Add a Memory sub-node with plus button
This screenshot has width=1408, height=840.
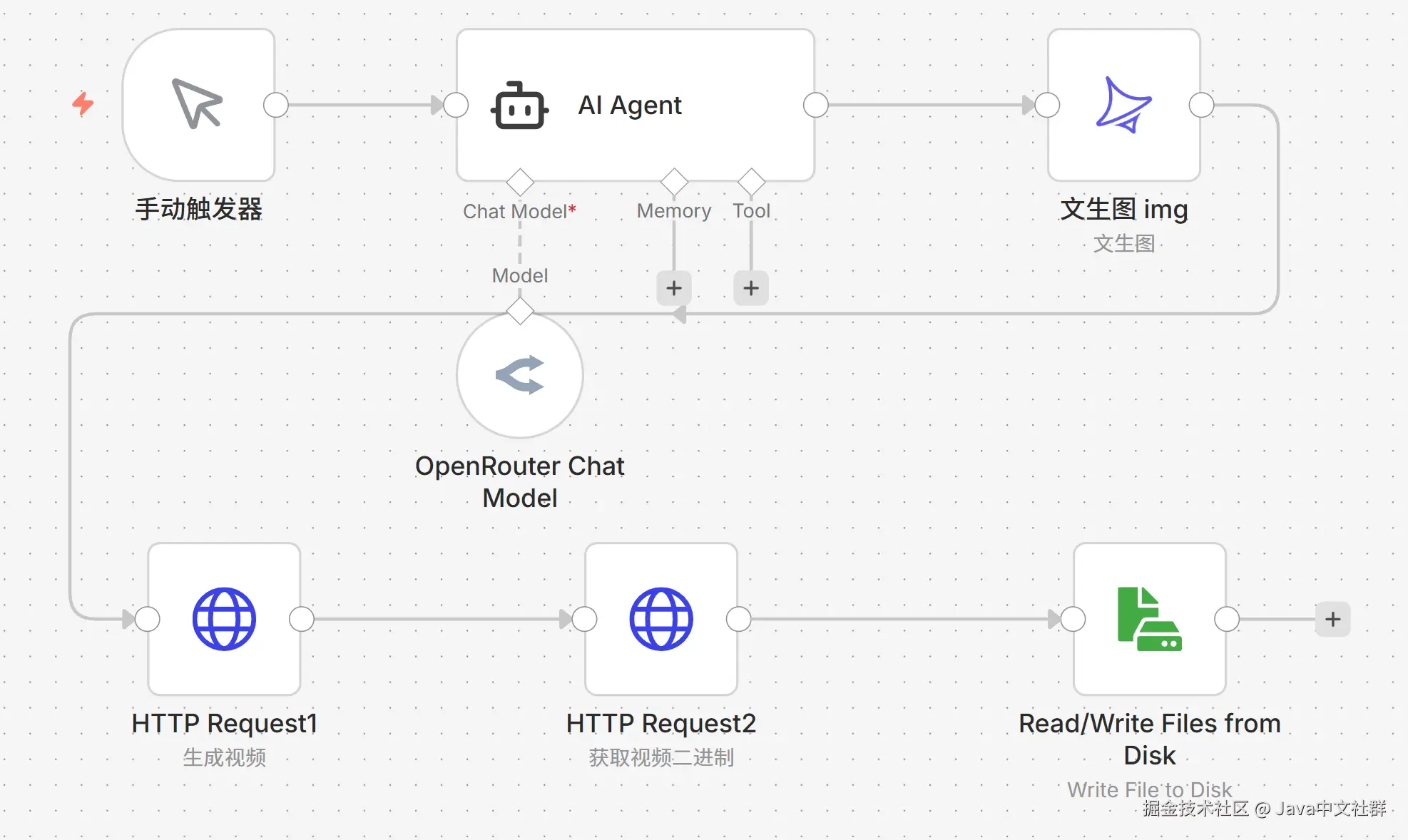[674, 288]
